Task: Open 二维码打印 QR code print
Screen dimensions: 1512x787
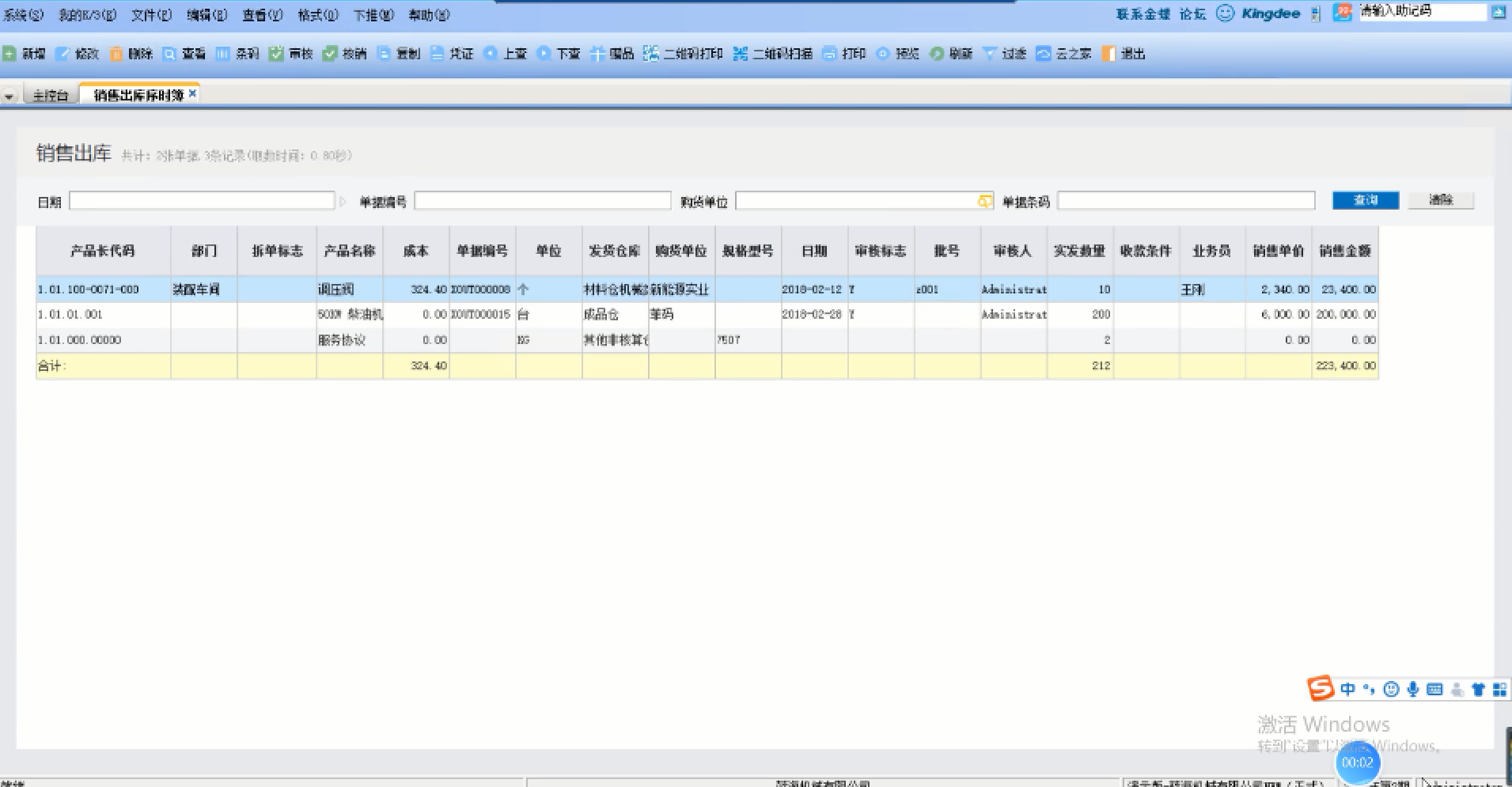Action: click(x=650, y=54)
